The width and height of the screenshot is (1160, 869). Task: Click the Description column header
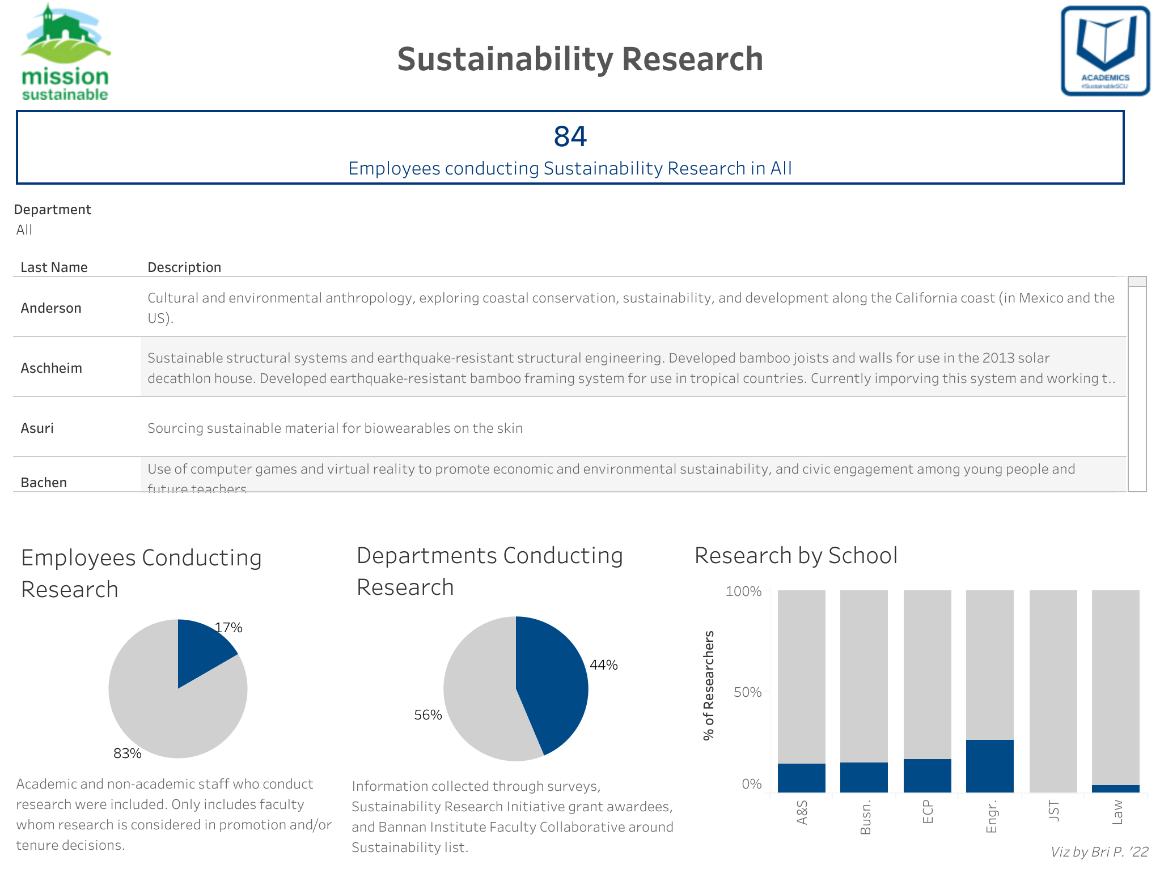click(184, 267)
